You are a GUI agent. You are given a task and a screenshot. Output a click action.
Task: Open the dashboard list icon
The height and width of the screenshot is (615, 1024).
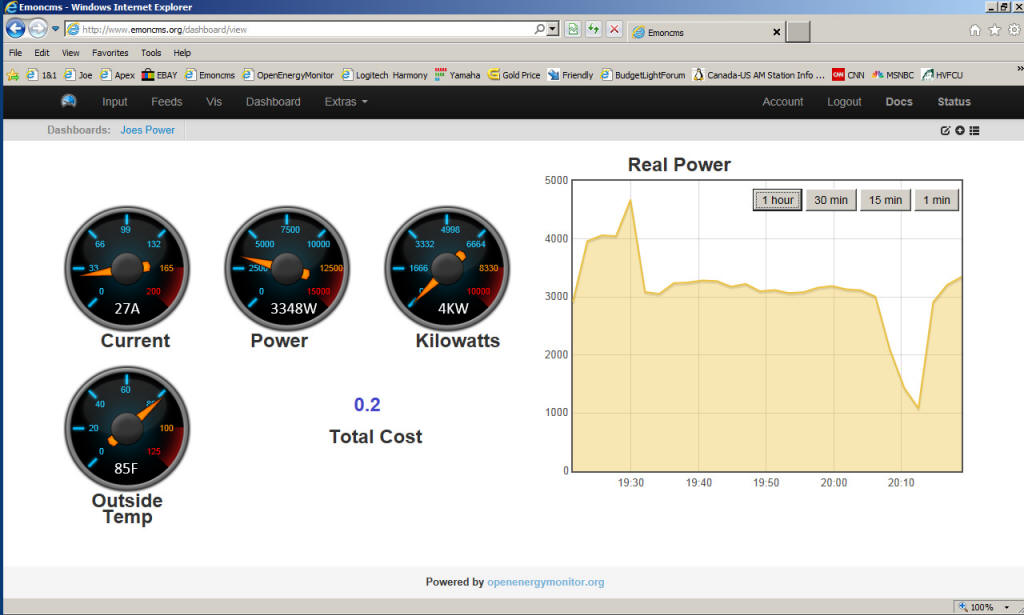tap(974, 130)
